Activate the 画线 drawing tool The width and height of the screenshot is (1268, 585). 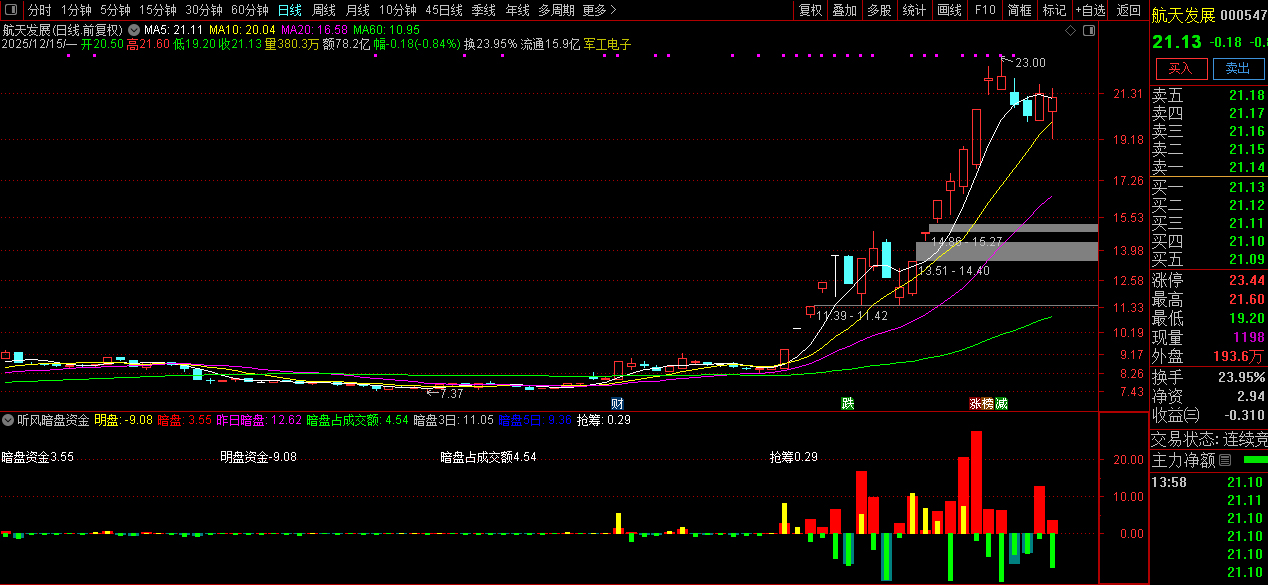[x=950, y=10]
